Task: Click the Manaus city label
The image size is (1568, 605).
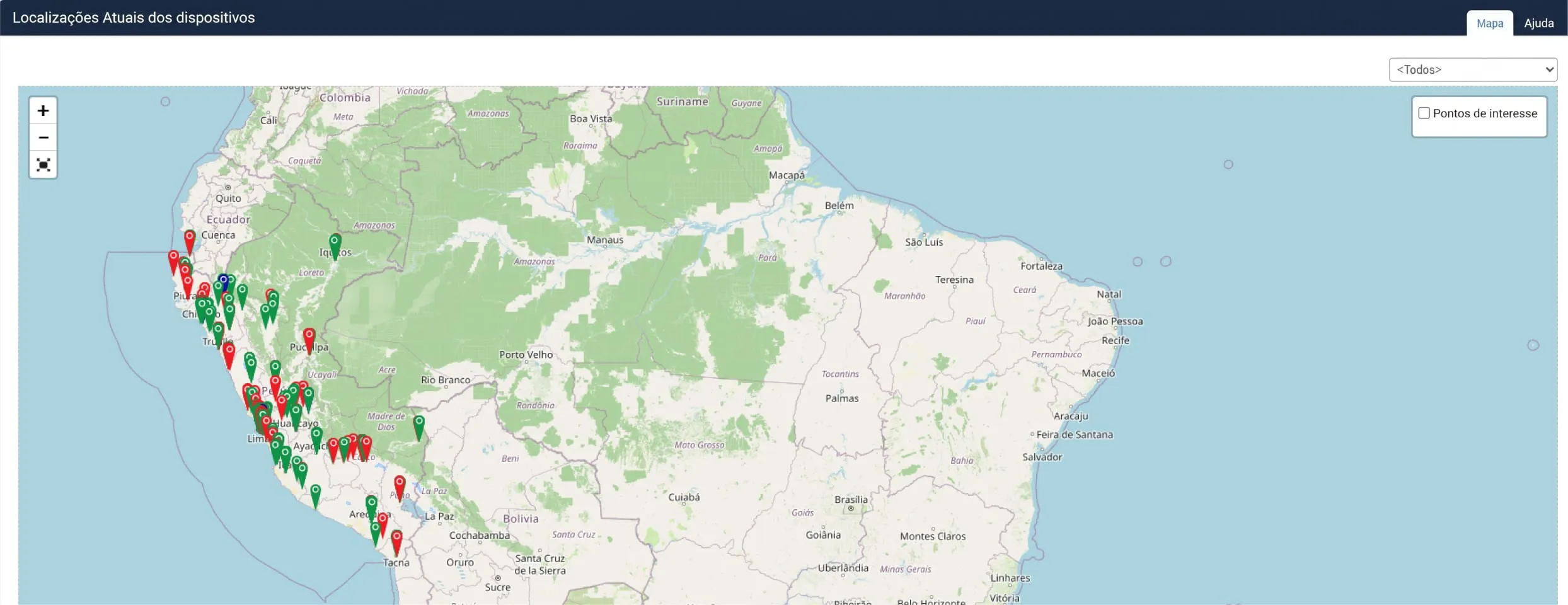Action: (605, 240)
